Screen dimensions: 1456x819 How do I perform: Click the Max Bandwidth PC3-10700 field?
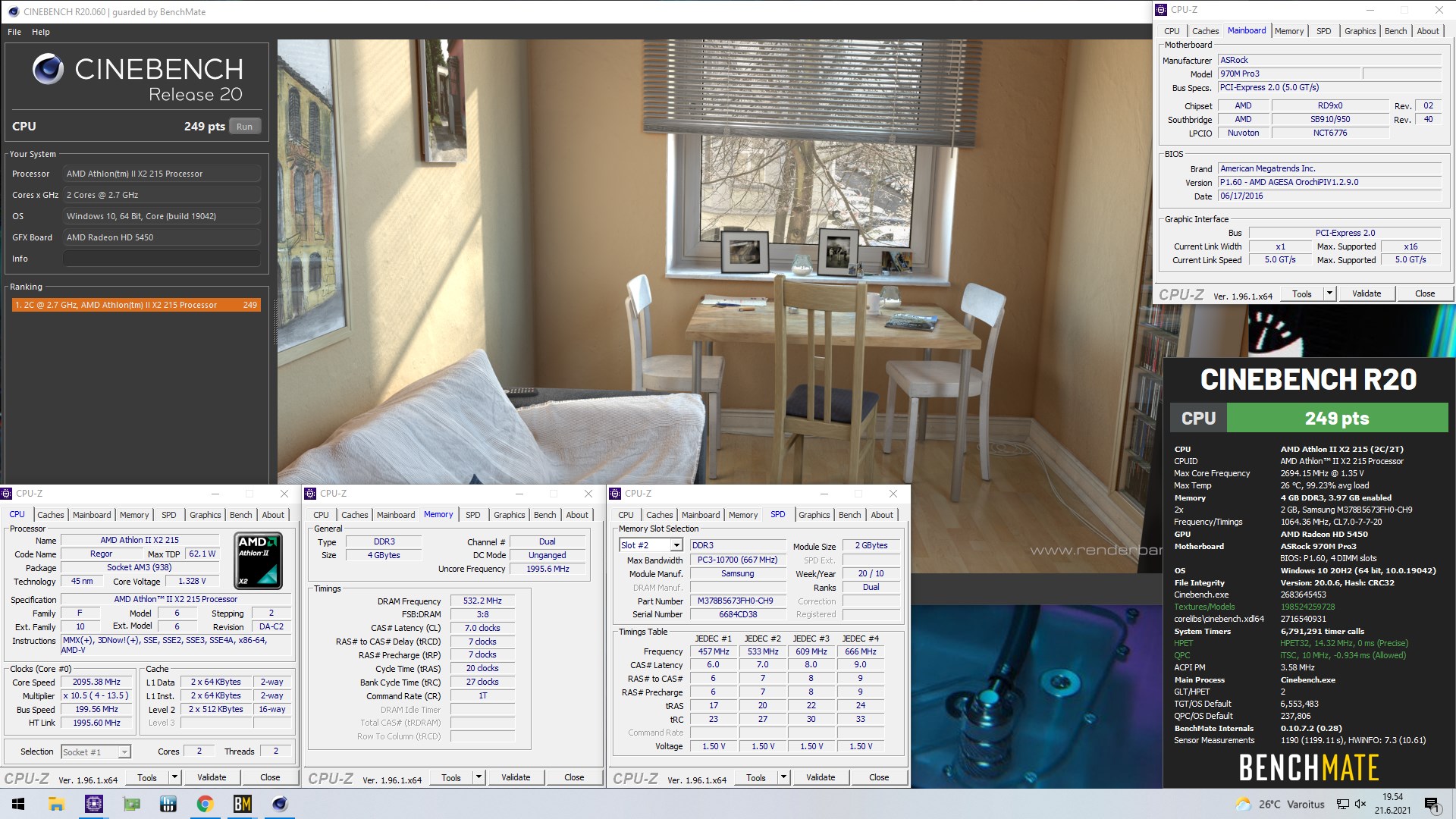click(737, 560)
